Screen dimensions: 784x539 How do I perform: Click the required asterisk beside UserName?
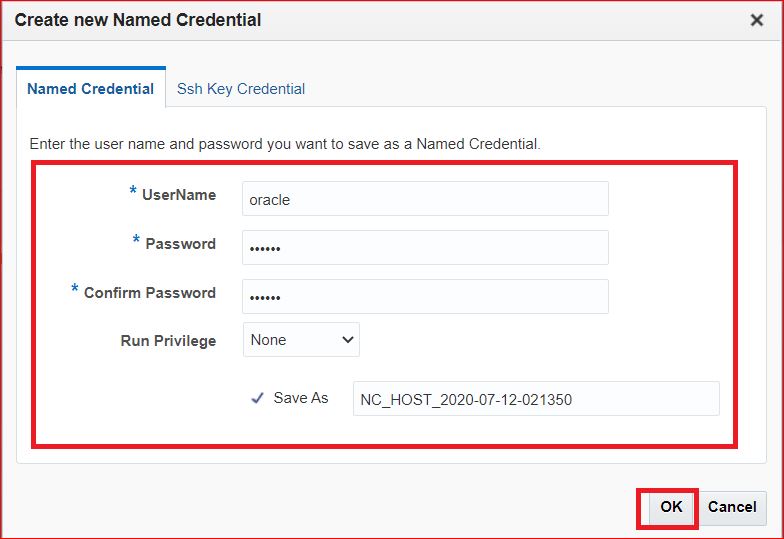[133, 191]
